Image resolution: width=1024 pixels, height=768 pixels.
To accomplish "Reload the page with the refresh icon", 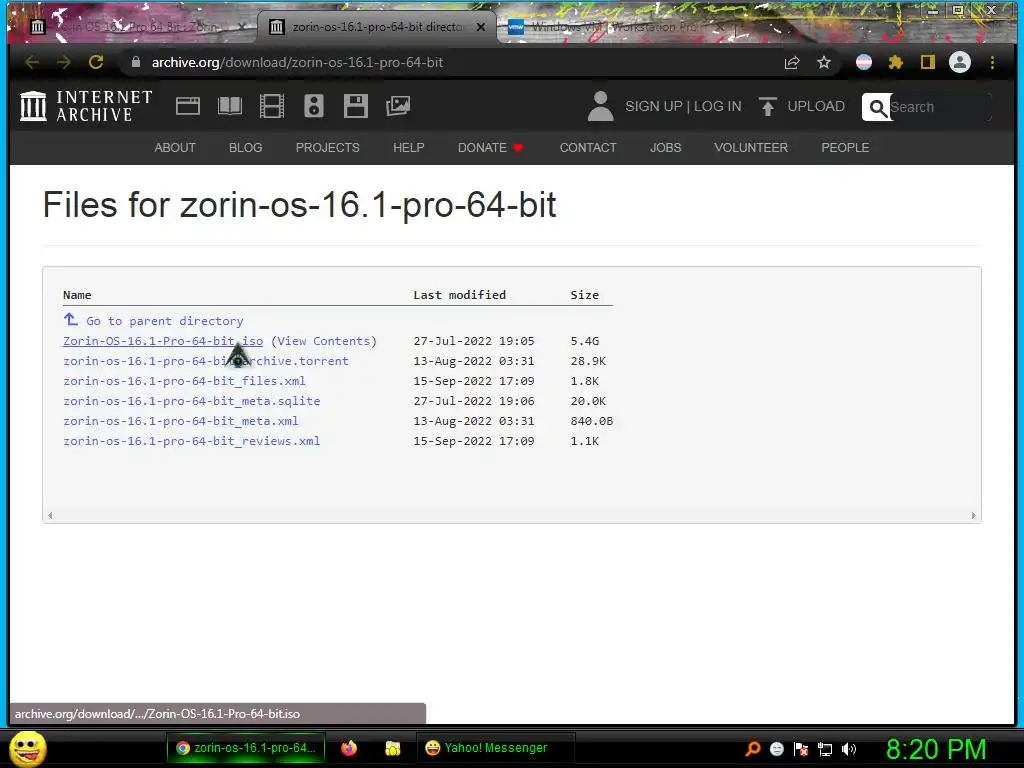I will 96,62.
